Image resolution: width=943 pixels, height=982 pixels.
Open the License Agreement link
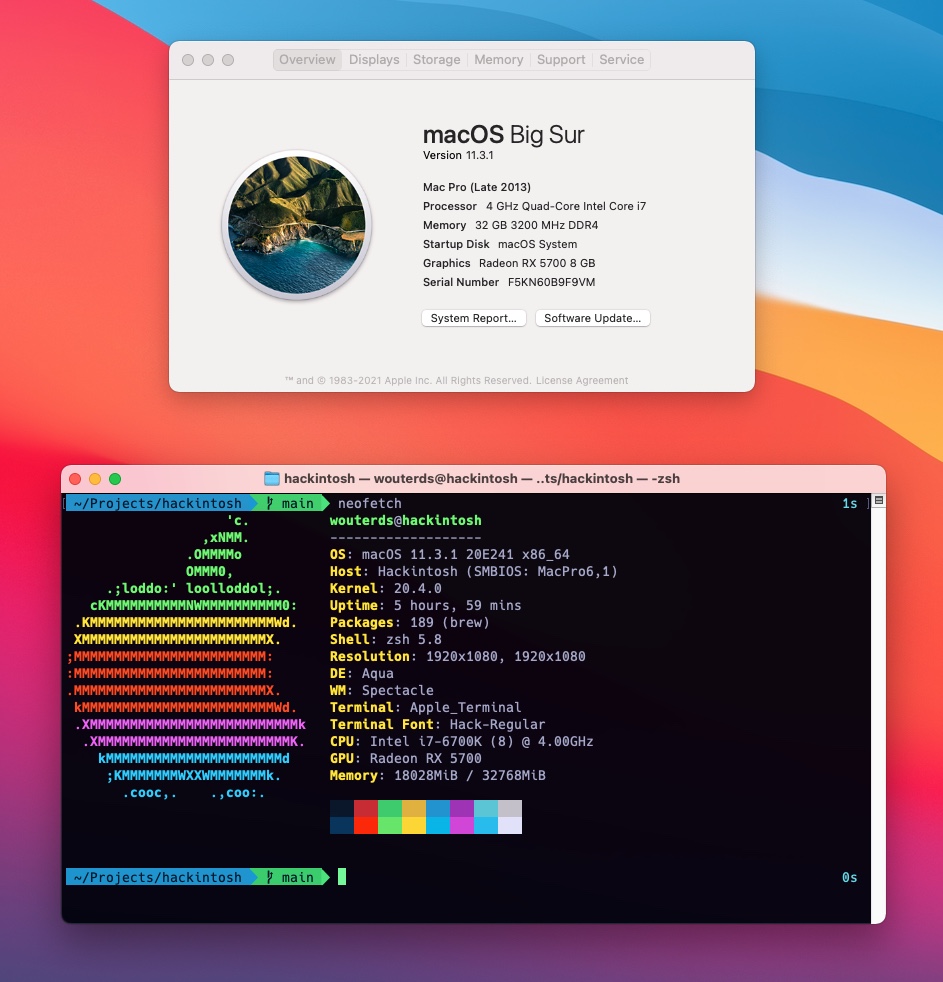point(582,380)
